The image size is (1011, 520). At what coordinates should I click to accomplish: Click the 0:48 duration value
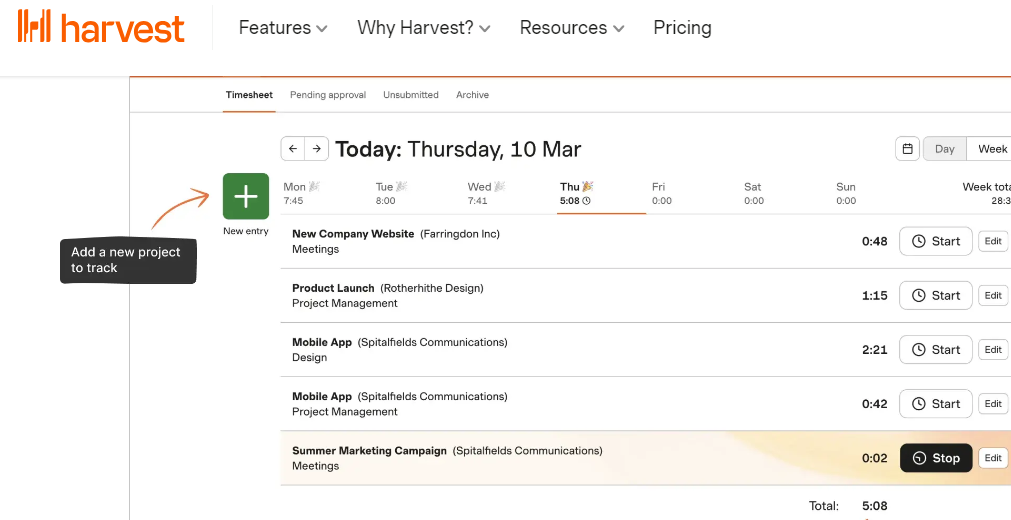(874, 241)
